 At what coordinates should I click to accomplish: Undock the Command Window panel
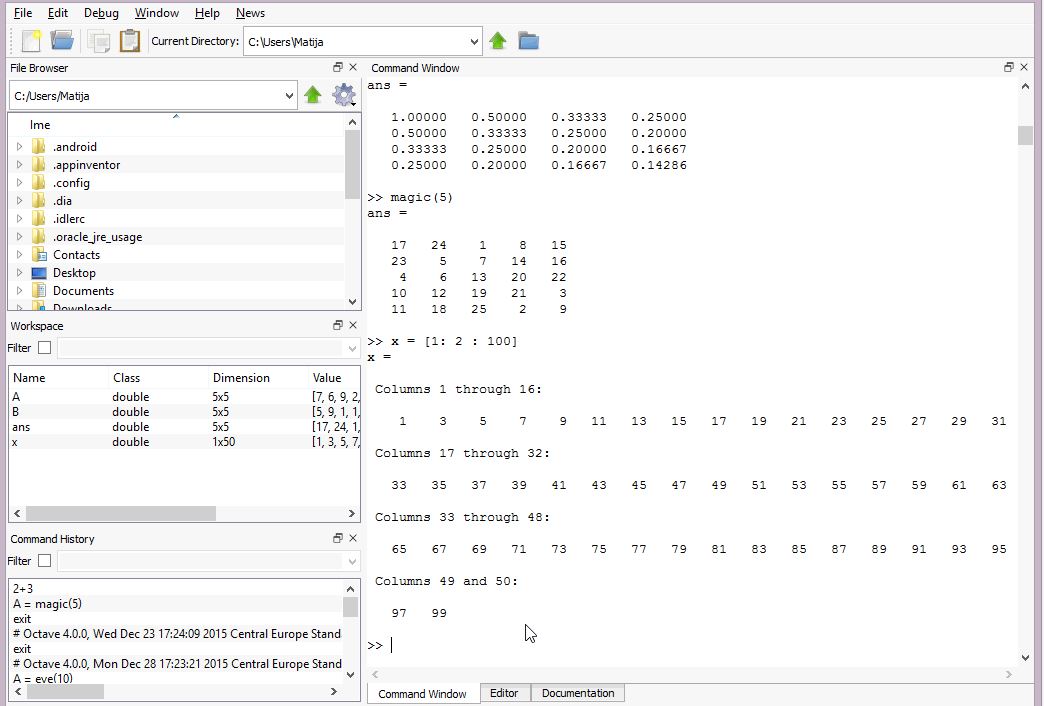(1008, 68)
